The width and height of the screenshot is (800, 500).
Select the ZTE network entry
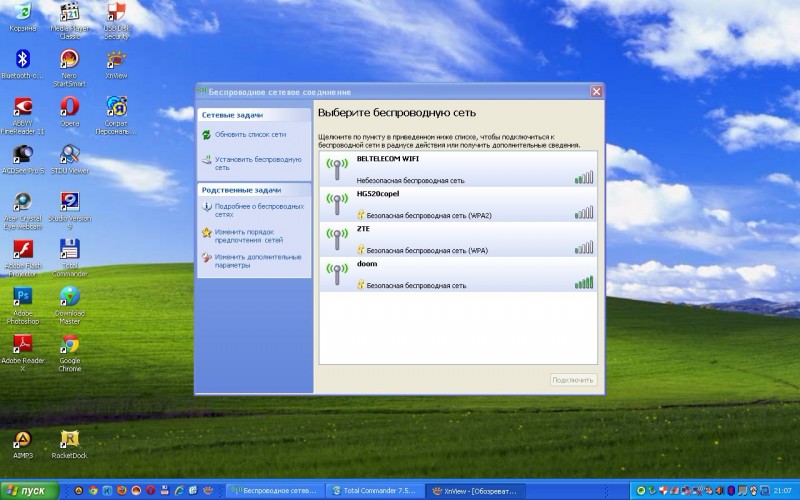[x=458, y=239]
